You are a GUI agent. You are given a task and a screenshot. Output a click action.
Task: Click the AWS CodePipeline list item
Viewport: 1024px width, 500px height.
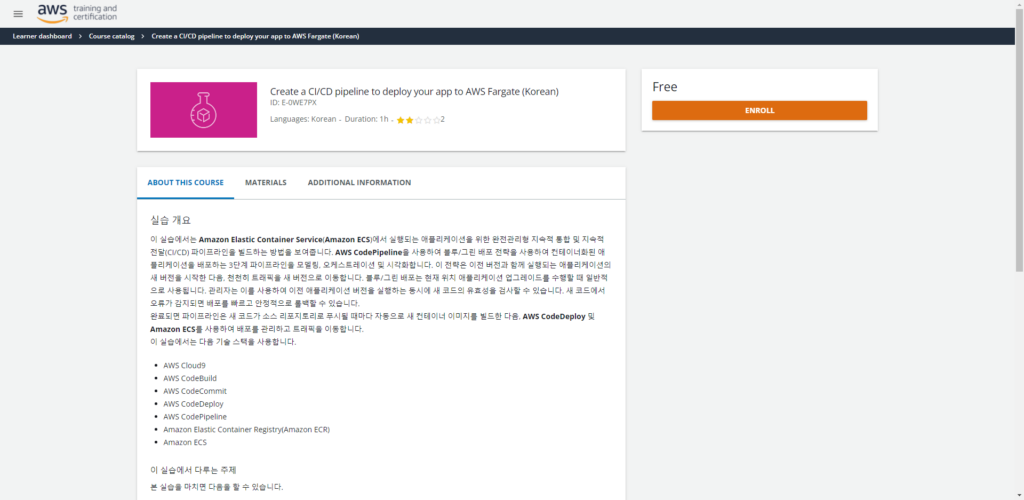point(195,416)
